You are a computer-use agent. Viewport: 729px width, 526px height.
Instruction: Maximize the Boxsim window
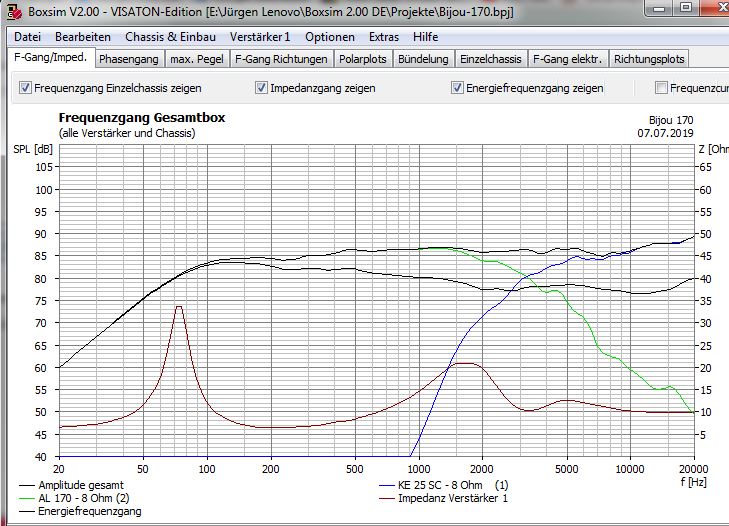[685, 8]
